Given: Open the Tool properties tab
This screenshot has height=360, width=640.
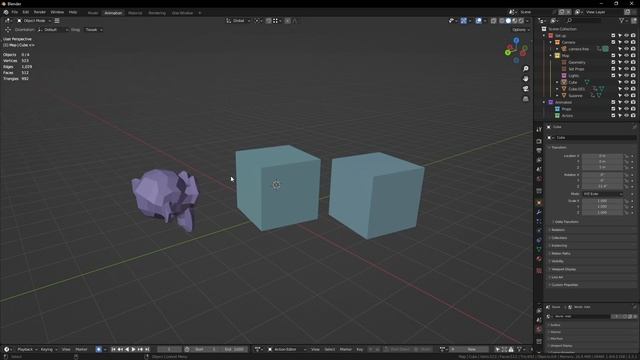Looking at the screenshot, I should click(539, 129).
